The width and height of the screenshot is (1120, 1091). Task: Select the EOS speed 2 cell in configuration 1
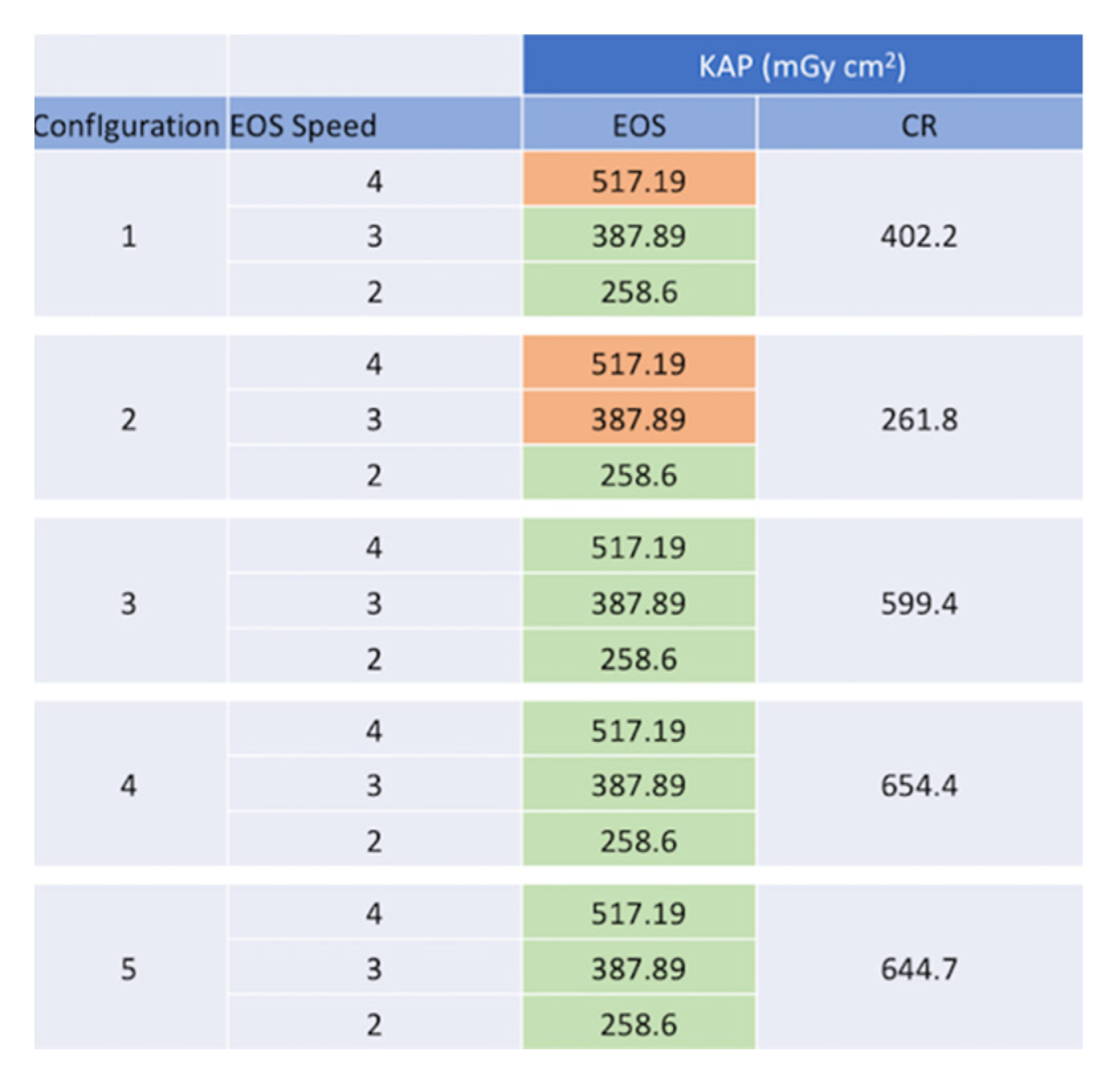click(374, 291)
